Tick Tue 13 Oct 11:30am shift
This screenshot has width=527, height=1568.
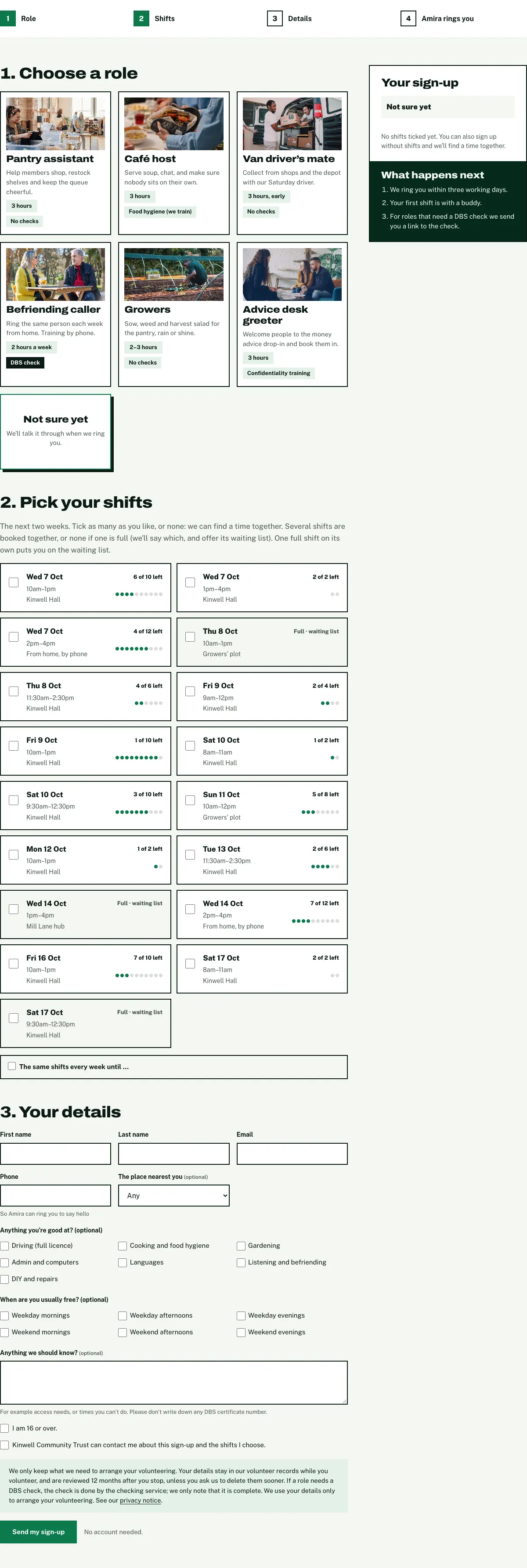[x=190, y=855]
